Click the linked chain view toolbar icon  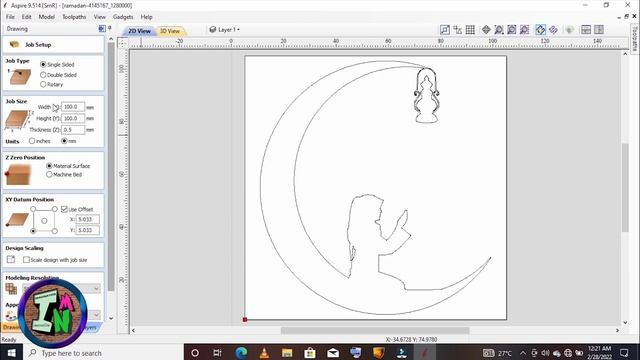(553, 30)
